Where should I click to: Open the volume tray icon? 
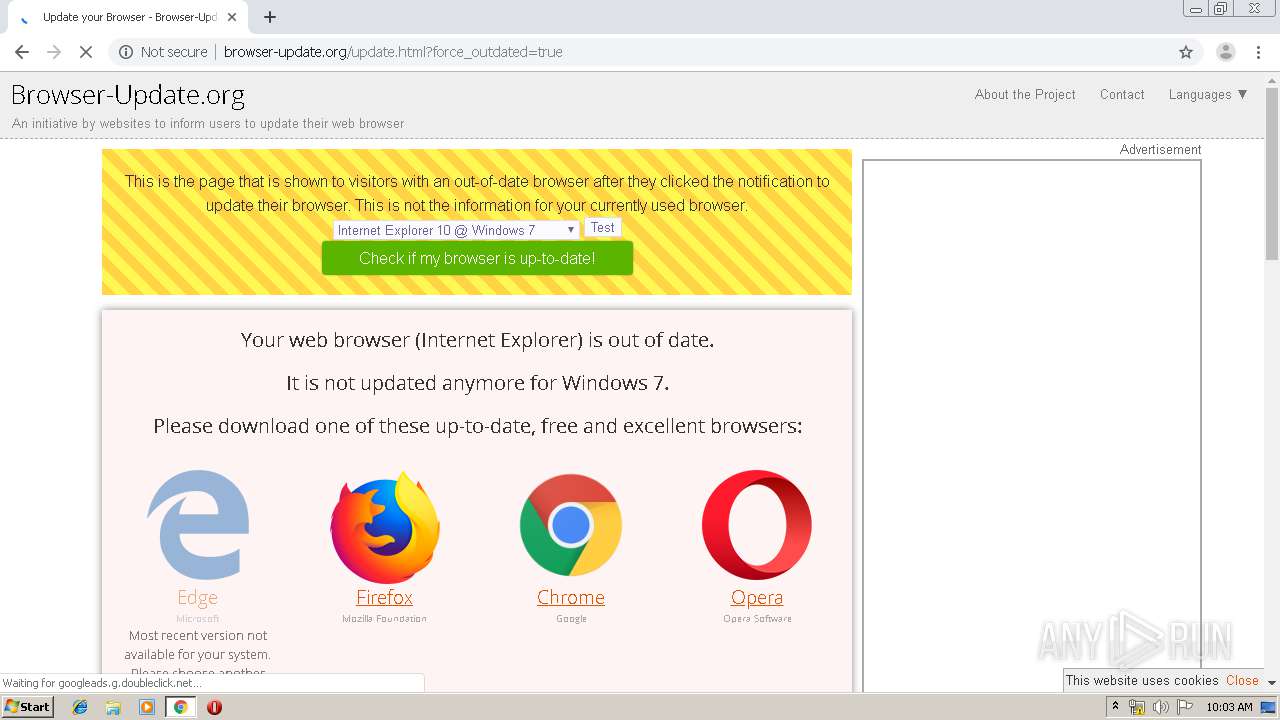coord(1161,707)
